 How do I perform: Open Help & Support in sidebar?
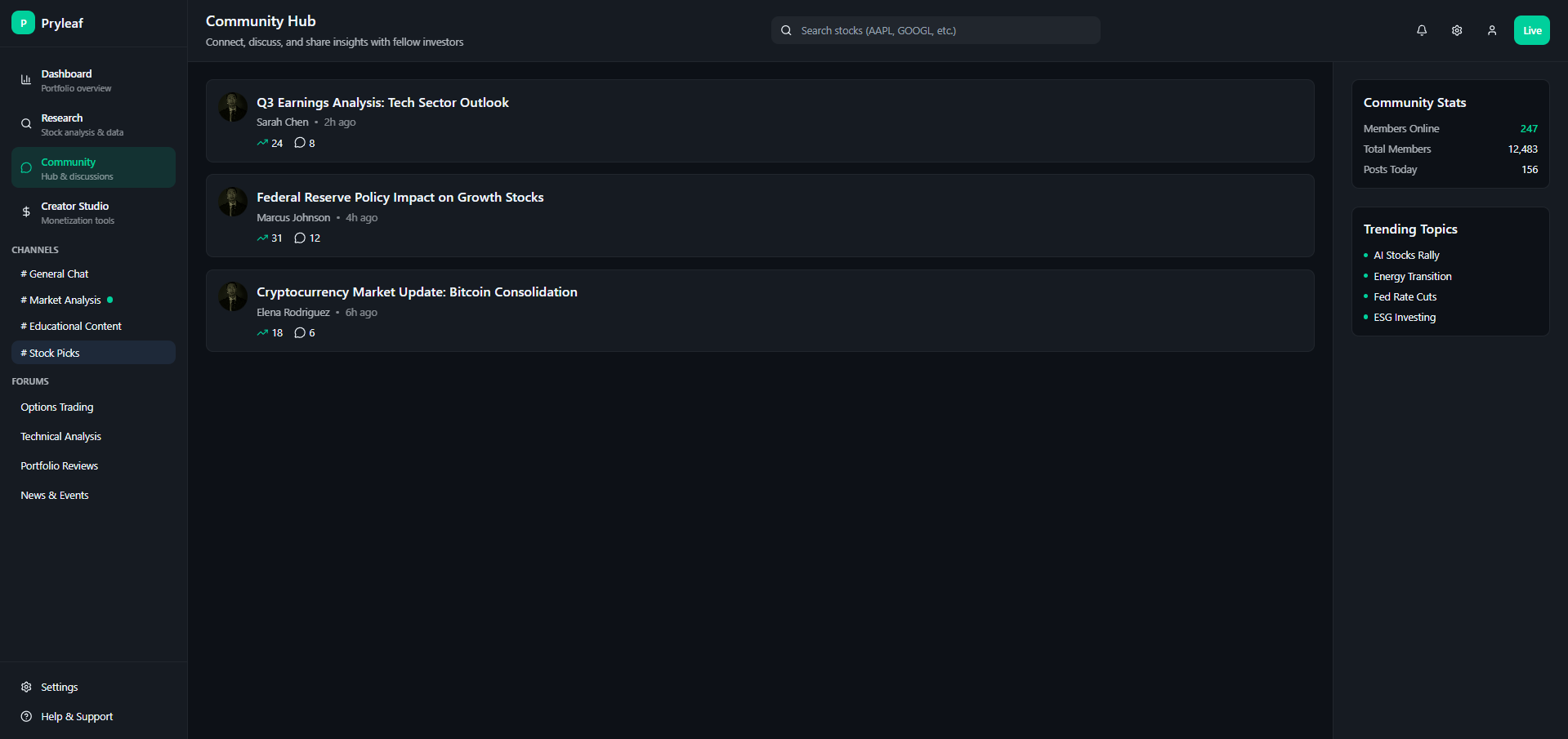(77, 717)
